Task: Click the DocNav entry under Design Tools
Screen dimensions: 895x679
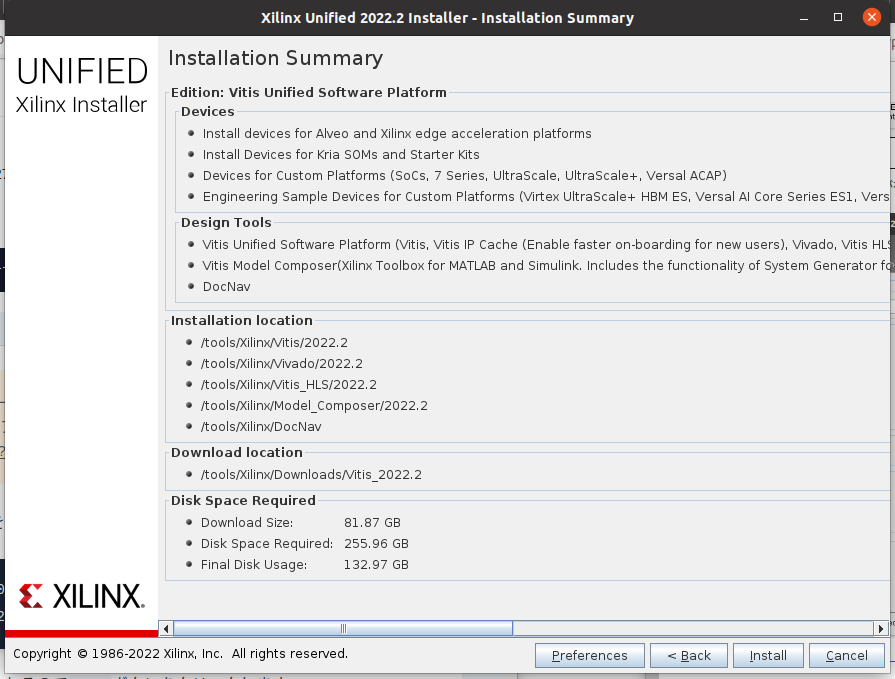Action: tap(226, 287)
